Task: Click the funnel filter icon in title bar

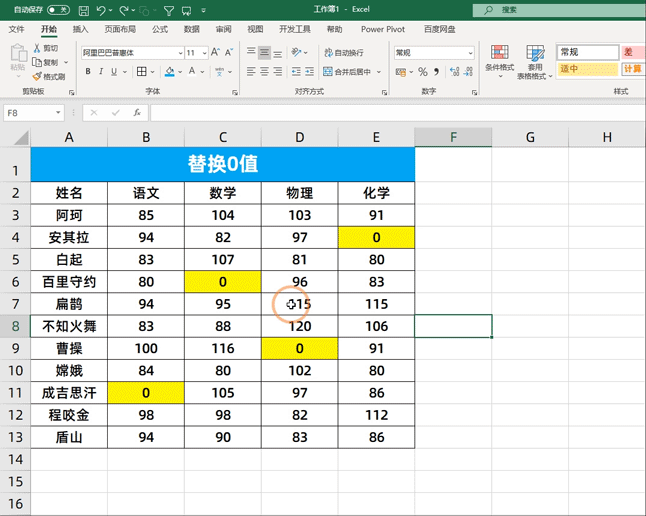Action: 169,10
